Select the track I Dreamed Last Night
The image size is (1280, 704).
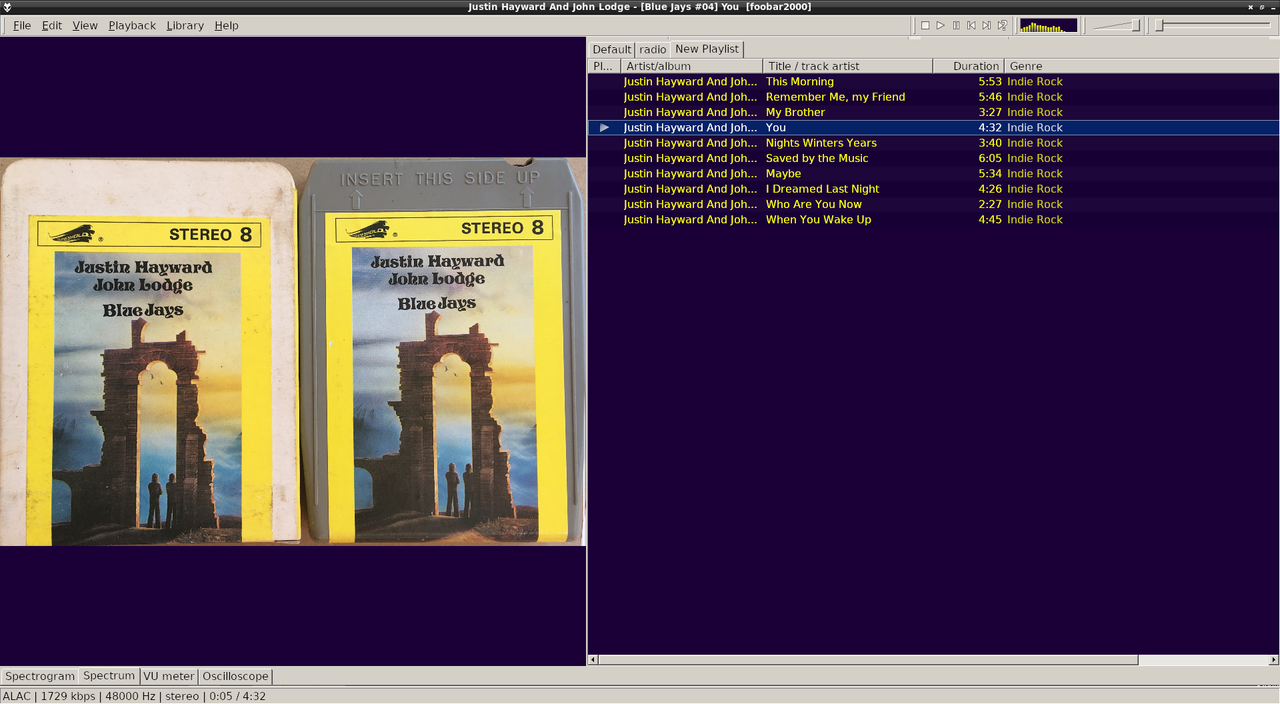click(x=933, y=188)
